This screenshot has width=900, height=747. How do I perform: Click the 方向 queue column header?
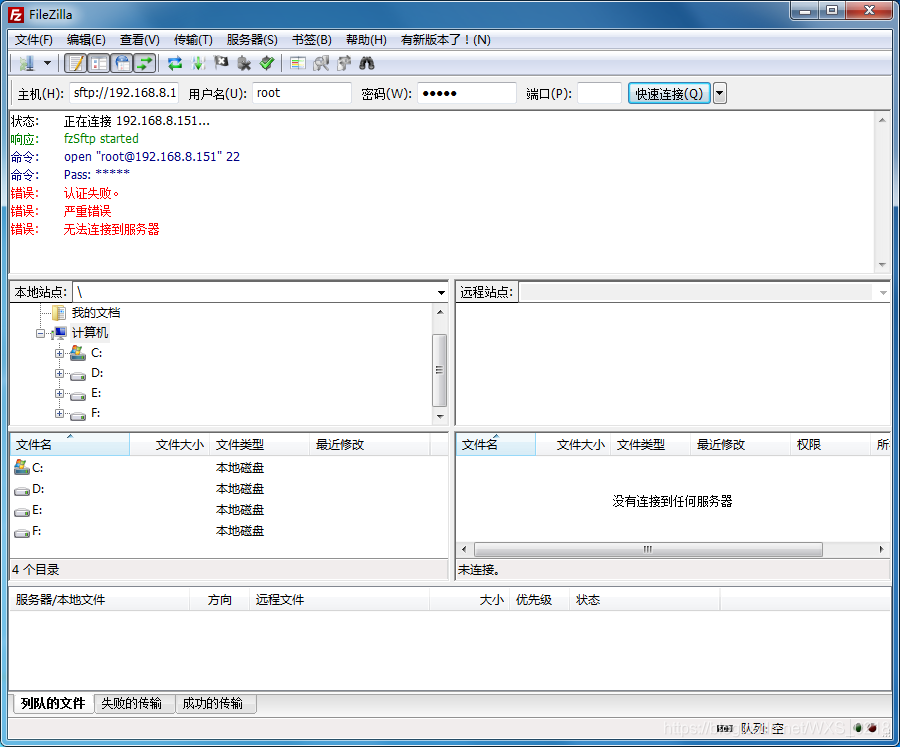[220, 600]
